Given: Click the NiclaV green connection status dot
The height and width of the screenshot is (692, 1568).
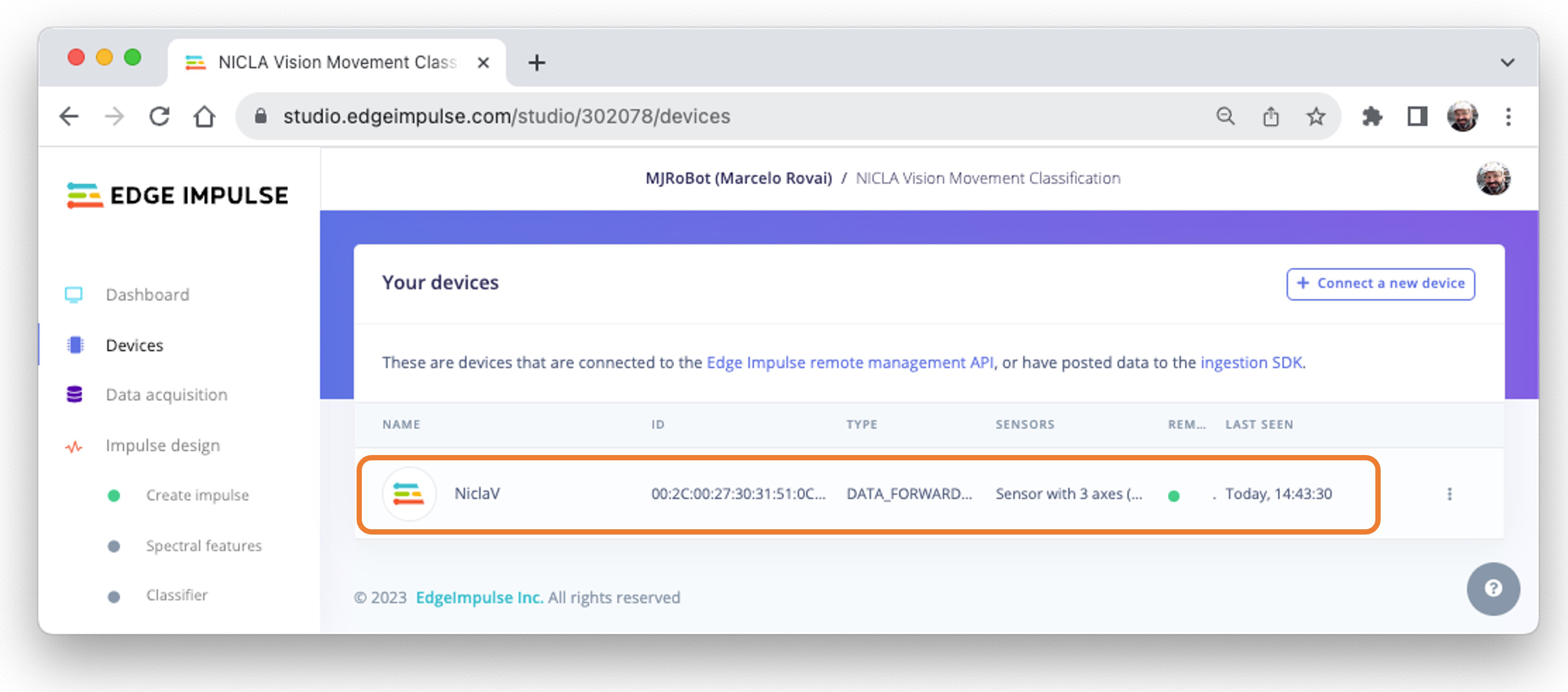Looking at the screenshot, I should [x=1174, y=496].
